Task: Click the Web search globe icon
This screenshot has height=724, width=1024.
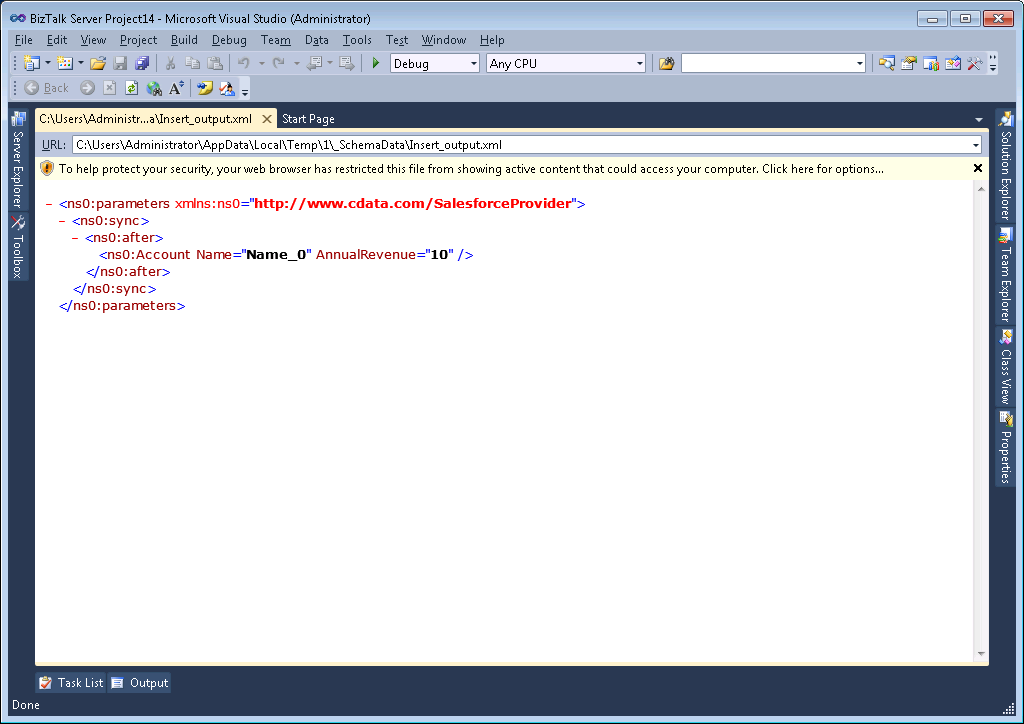Action: (x=154, y=88)
